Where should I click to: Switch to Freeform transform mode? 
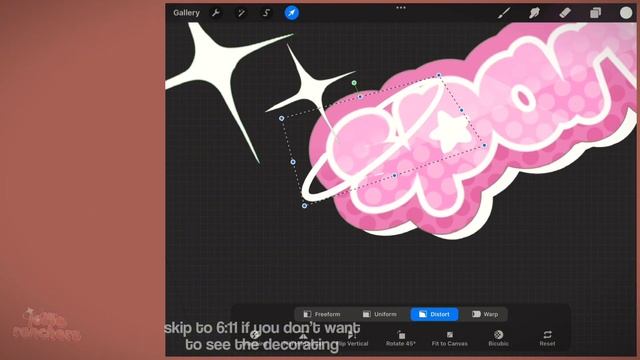(322, 314)
